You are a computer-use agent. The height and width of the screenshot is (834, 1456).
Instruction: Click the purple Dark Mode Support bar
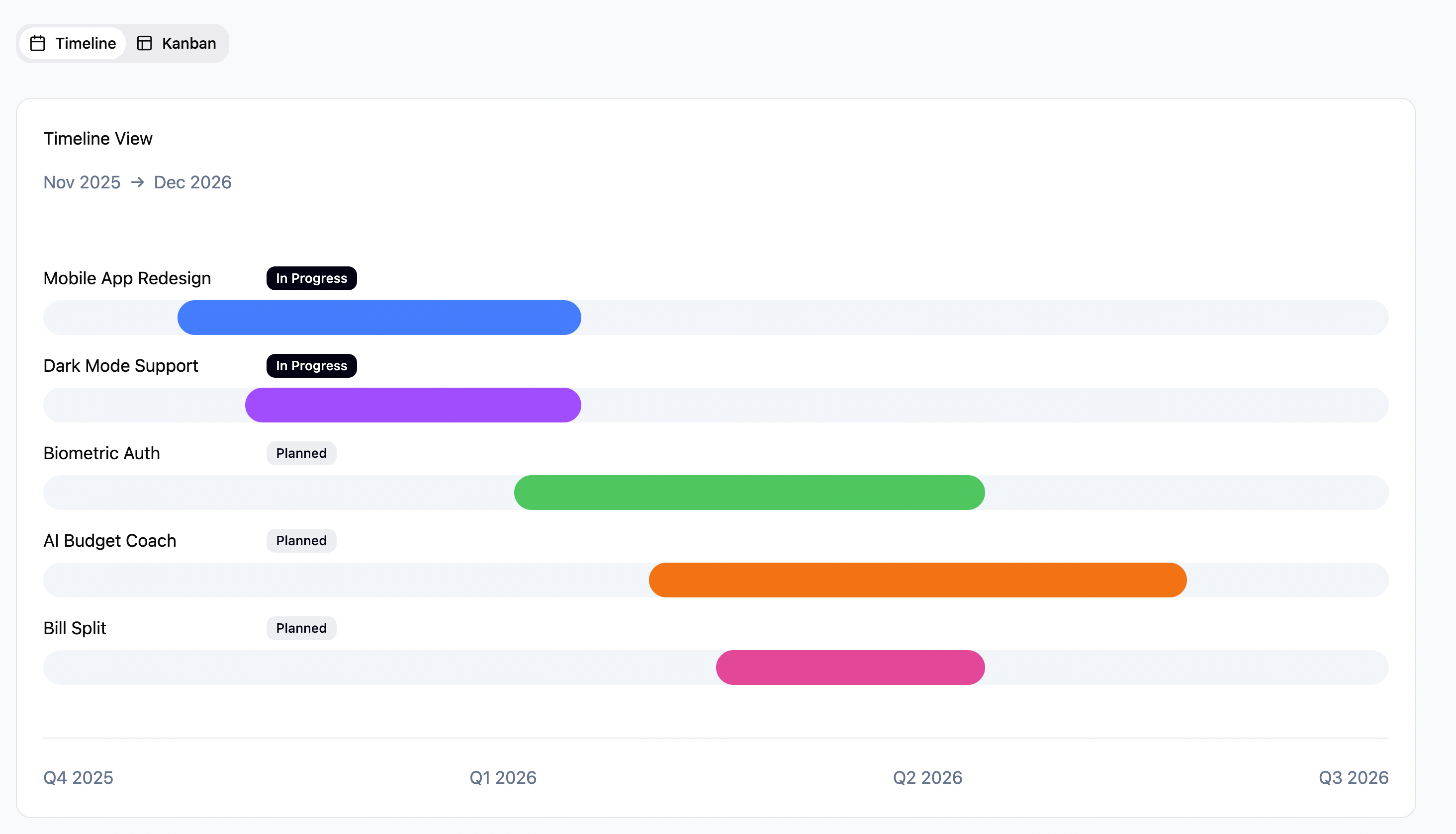[x=413, y=405]
